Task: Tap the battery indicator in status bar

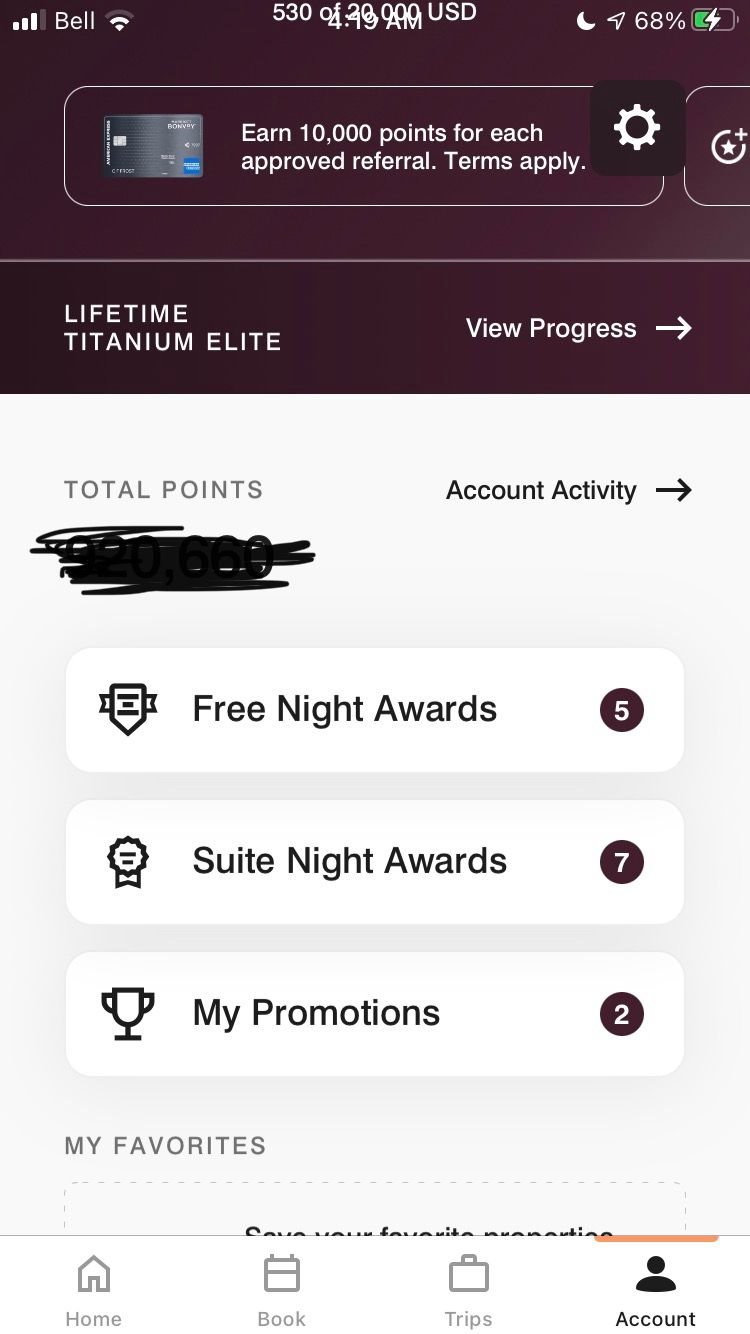Action: [714, 20]
